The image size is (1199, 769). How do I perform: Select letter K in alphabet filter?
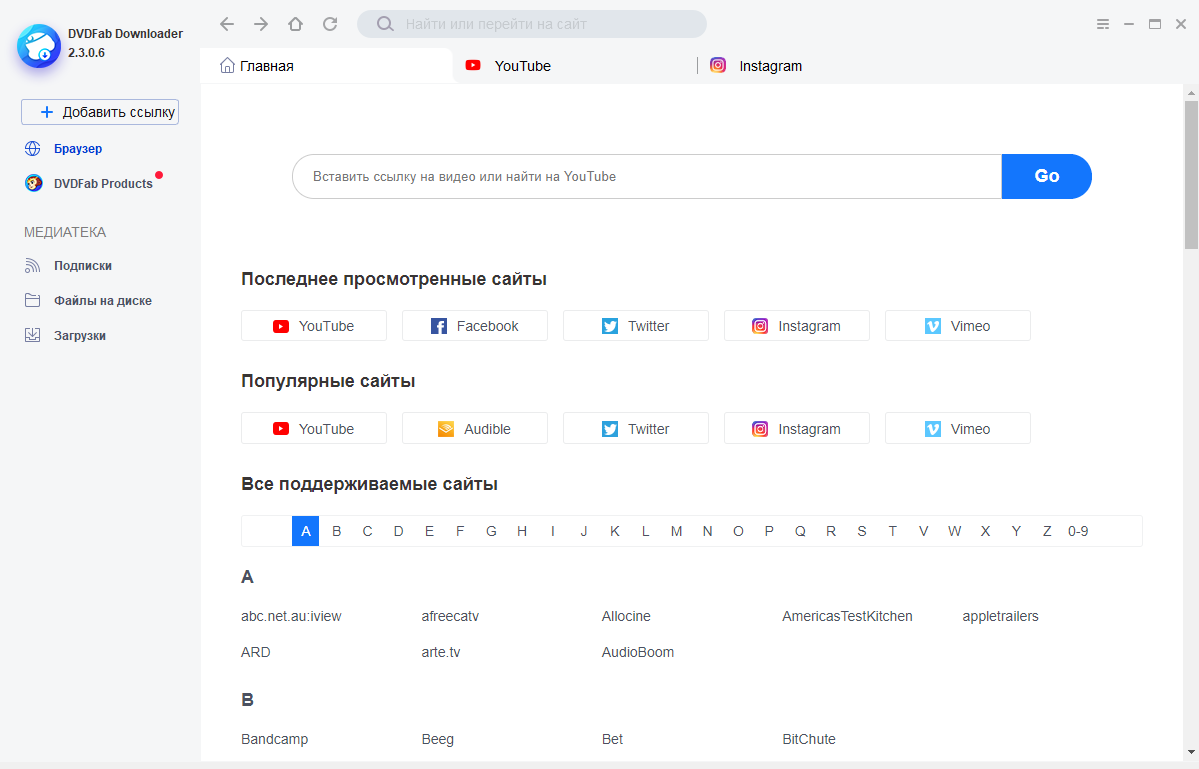(x=615, y=531)
